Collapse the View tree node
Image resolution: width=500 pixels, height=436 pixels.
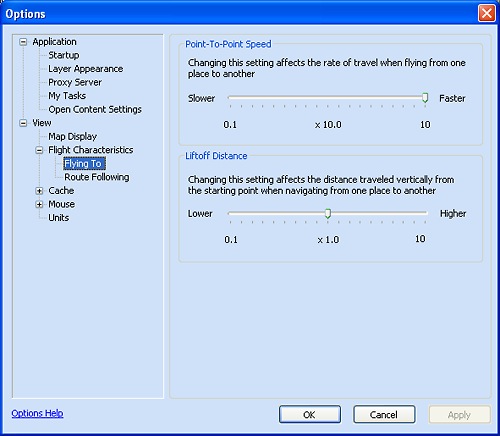tap(23, 123)
